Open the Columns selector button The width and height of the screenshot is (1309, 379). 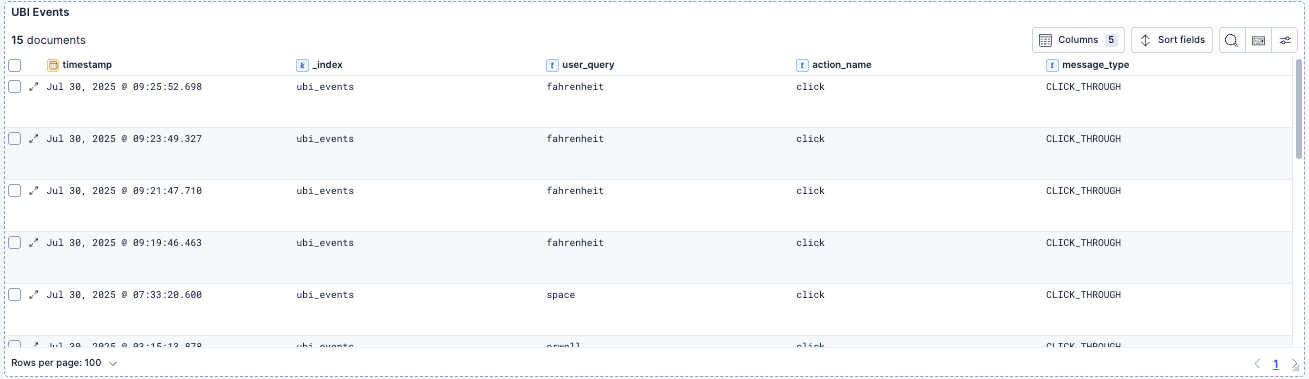pos(1078,40)
